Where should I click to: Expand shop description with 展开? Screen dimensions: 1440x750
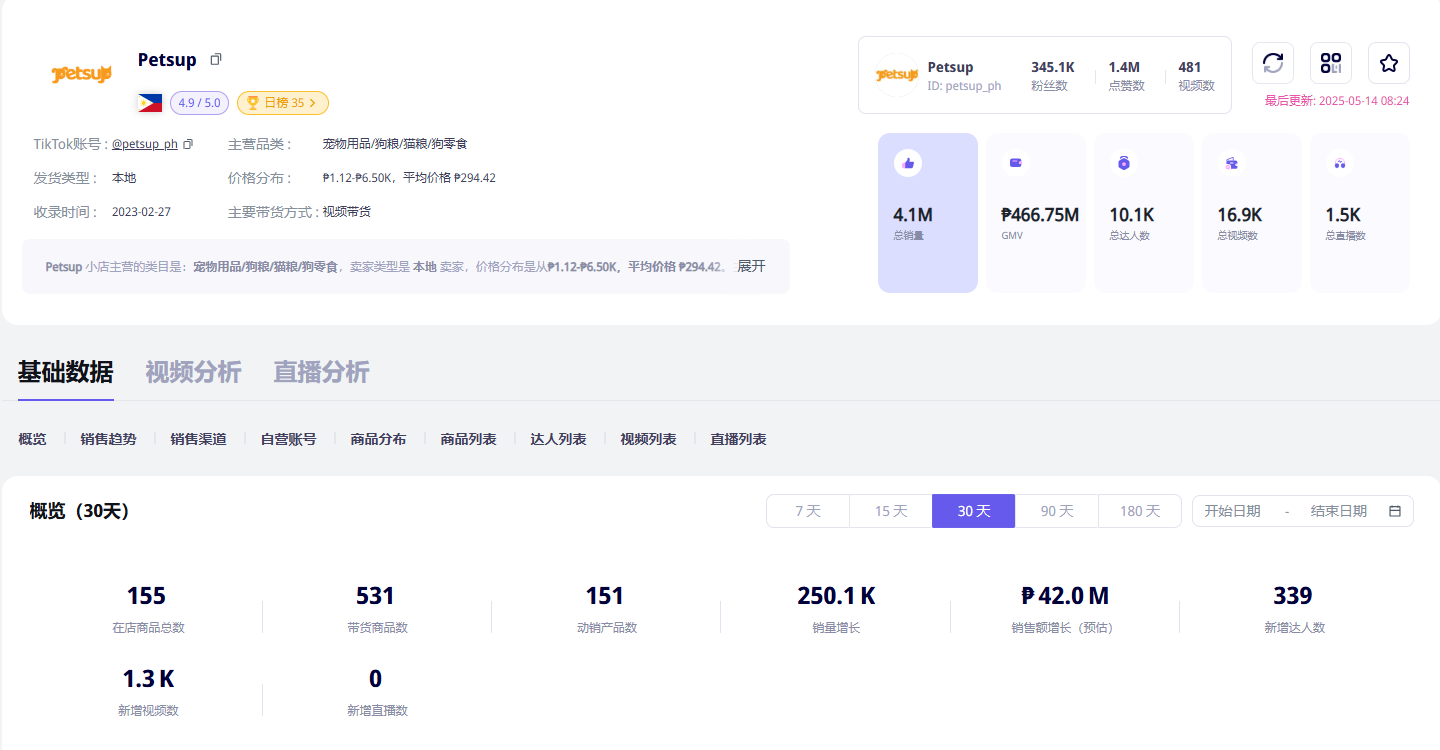point(751,266)
